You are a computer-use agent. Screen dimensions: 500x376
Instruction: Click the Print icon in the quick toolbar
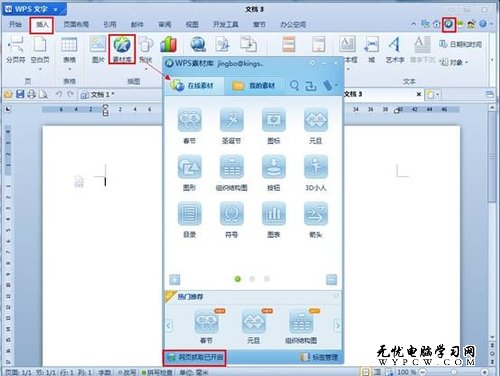[31, 94]
